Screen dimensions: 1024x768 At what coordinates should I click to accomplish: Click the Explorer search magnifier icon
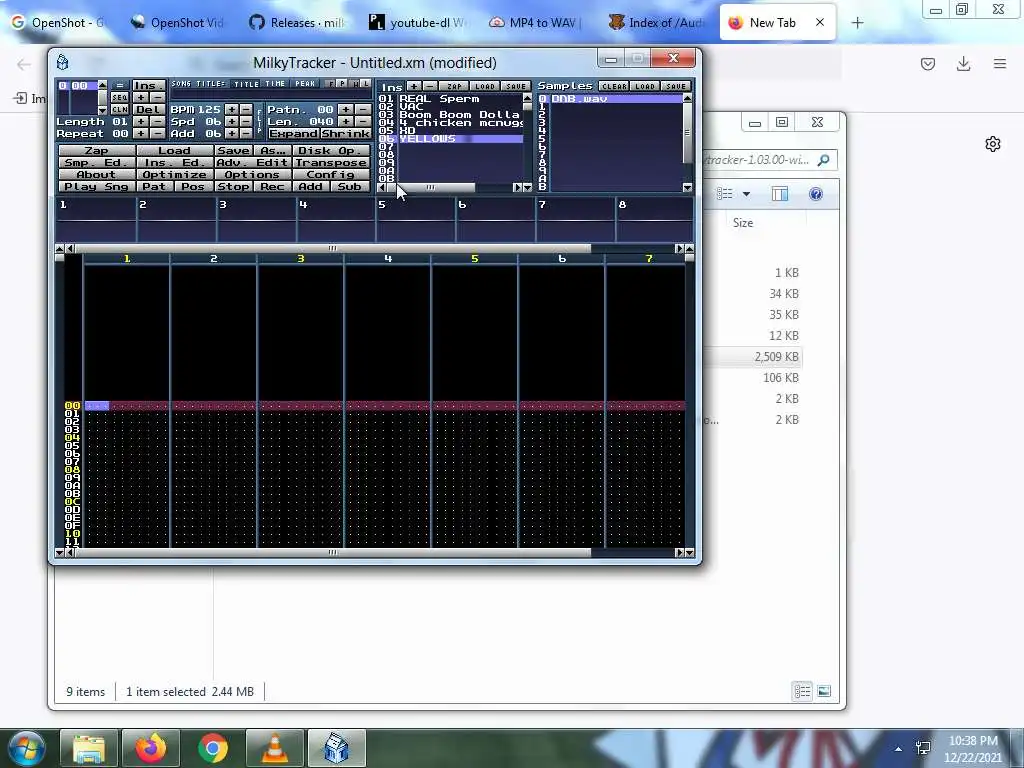(824, 160)
